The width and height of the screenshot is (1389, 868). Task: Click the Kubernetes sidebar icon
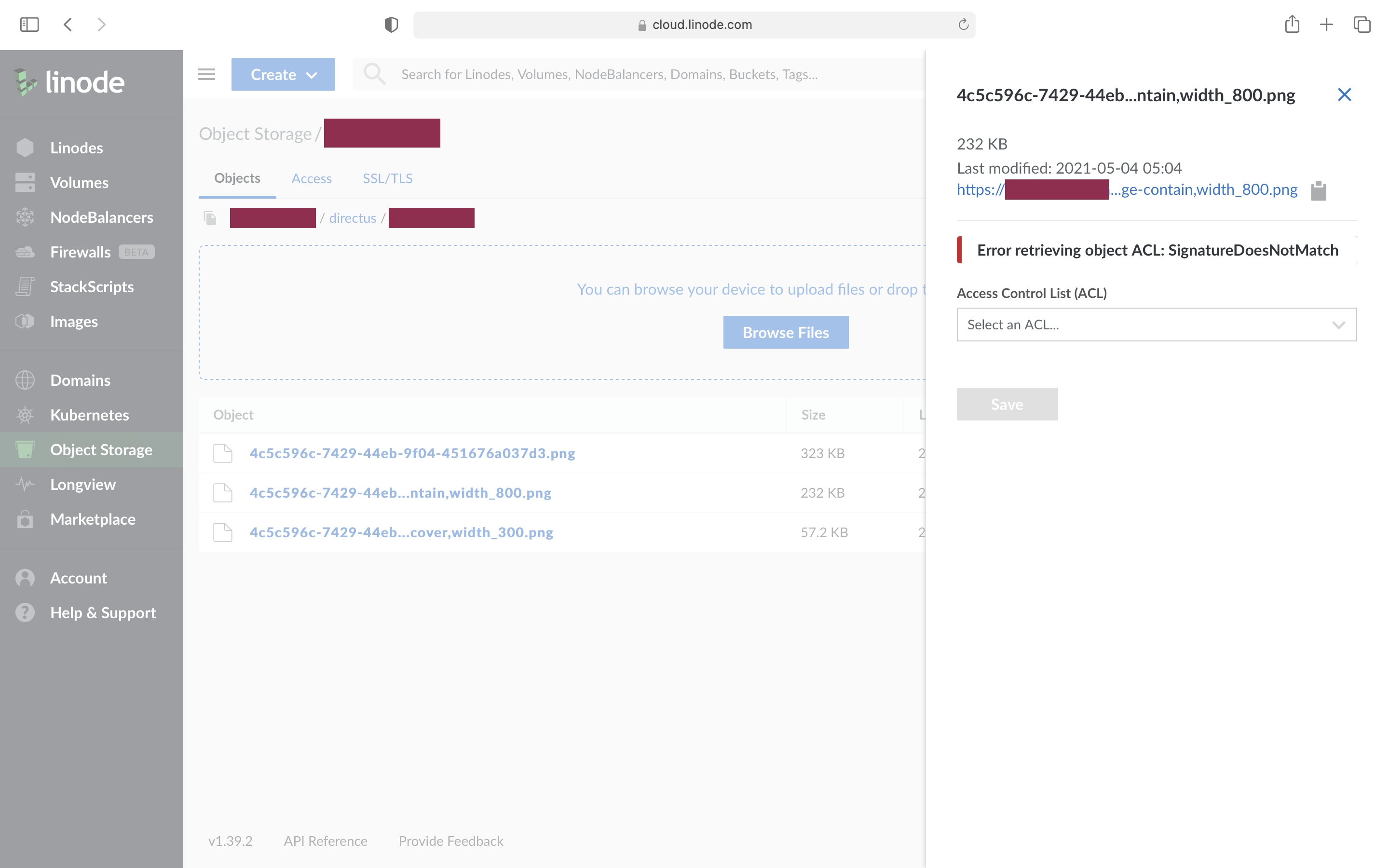point(25,415)
